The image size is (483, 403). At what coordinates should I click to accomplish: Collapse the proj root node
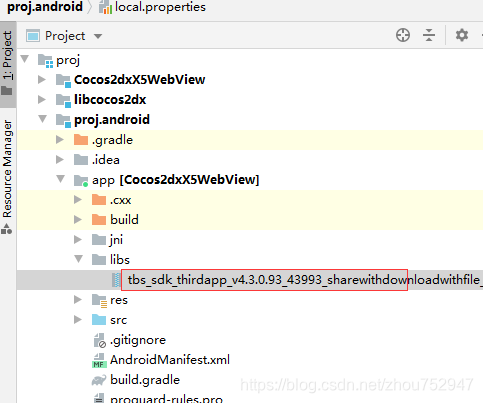coord(25,60)
